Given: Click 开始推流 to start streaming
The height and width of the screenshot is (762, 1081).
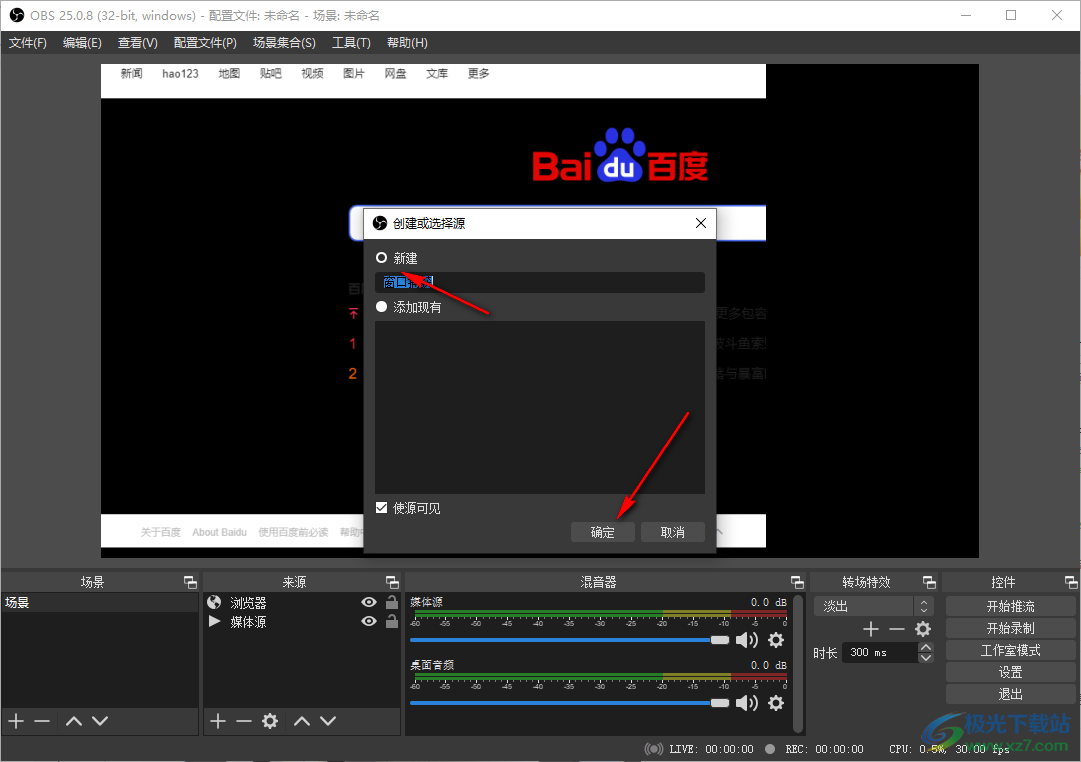Looking at the screenshot, I should (1010, 606).
